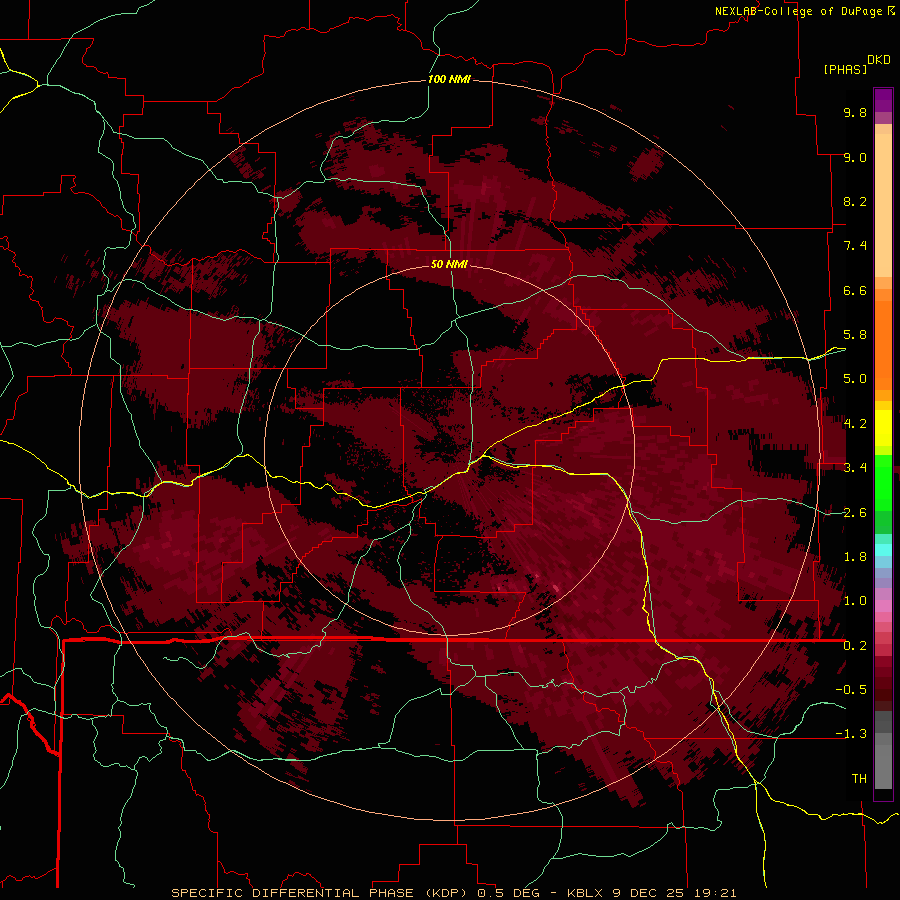Click the 2.6 legend value
Screen dimensions: 900x900
[x=855, y=513]
